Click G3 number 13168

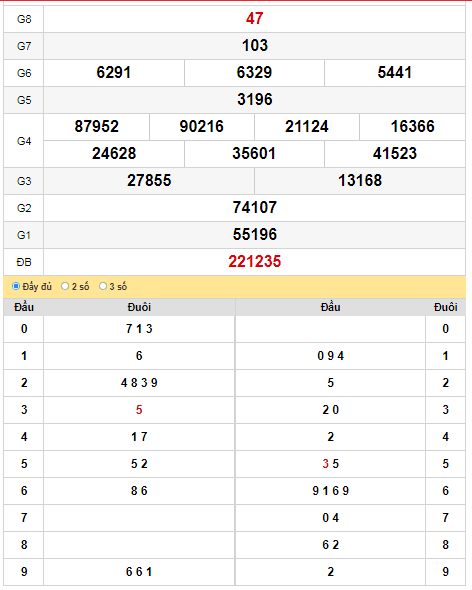click(360, 181)
